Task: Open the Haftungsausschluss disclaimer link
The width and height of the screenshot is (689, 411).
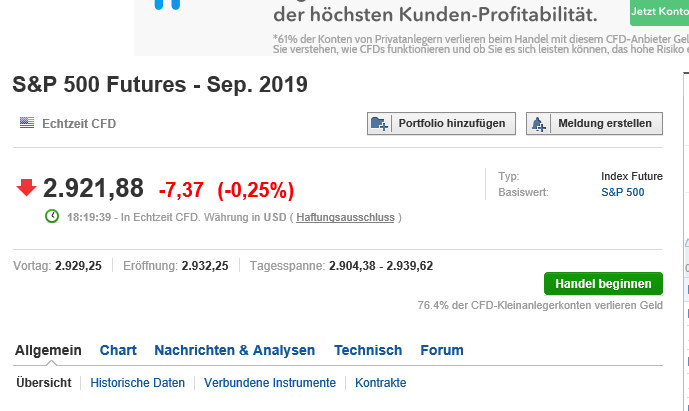Action: (x=345, y=217)
